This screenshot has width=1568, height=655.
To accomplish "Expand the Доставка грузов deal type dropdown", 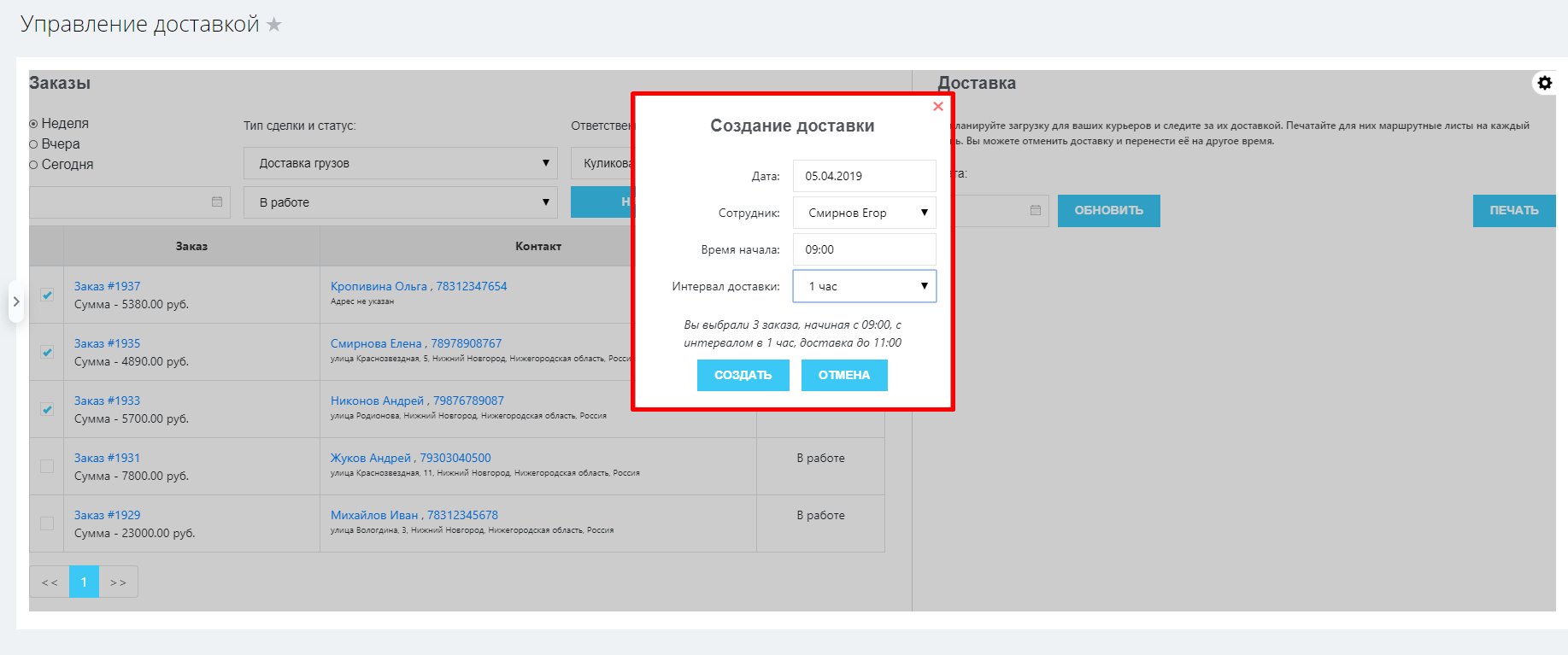I will (400, 163).
